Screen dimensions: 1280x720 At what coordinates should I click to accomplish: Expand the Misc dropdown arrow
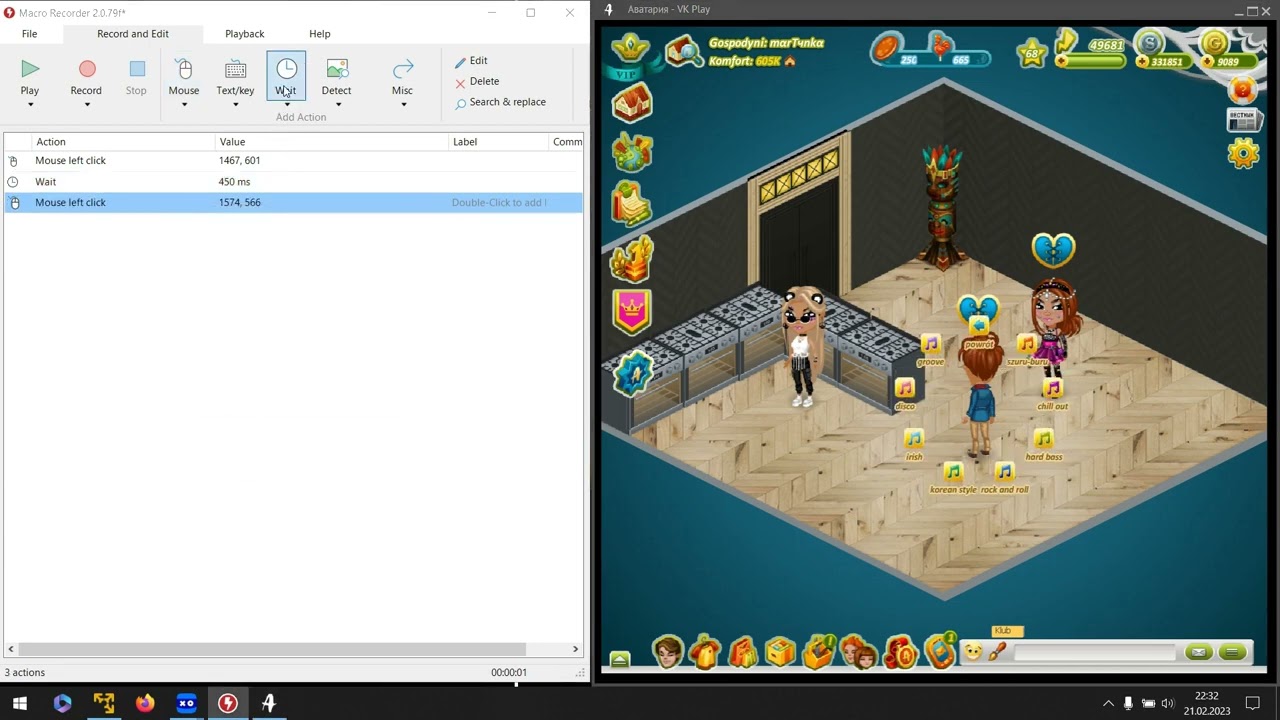[403, 104]
